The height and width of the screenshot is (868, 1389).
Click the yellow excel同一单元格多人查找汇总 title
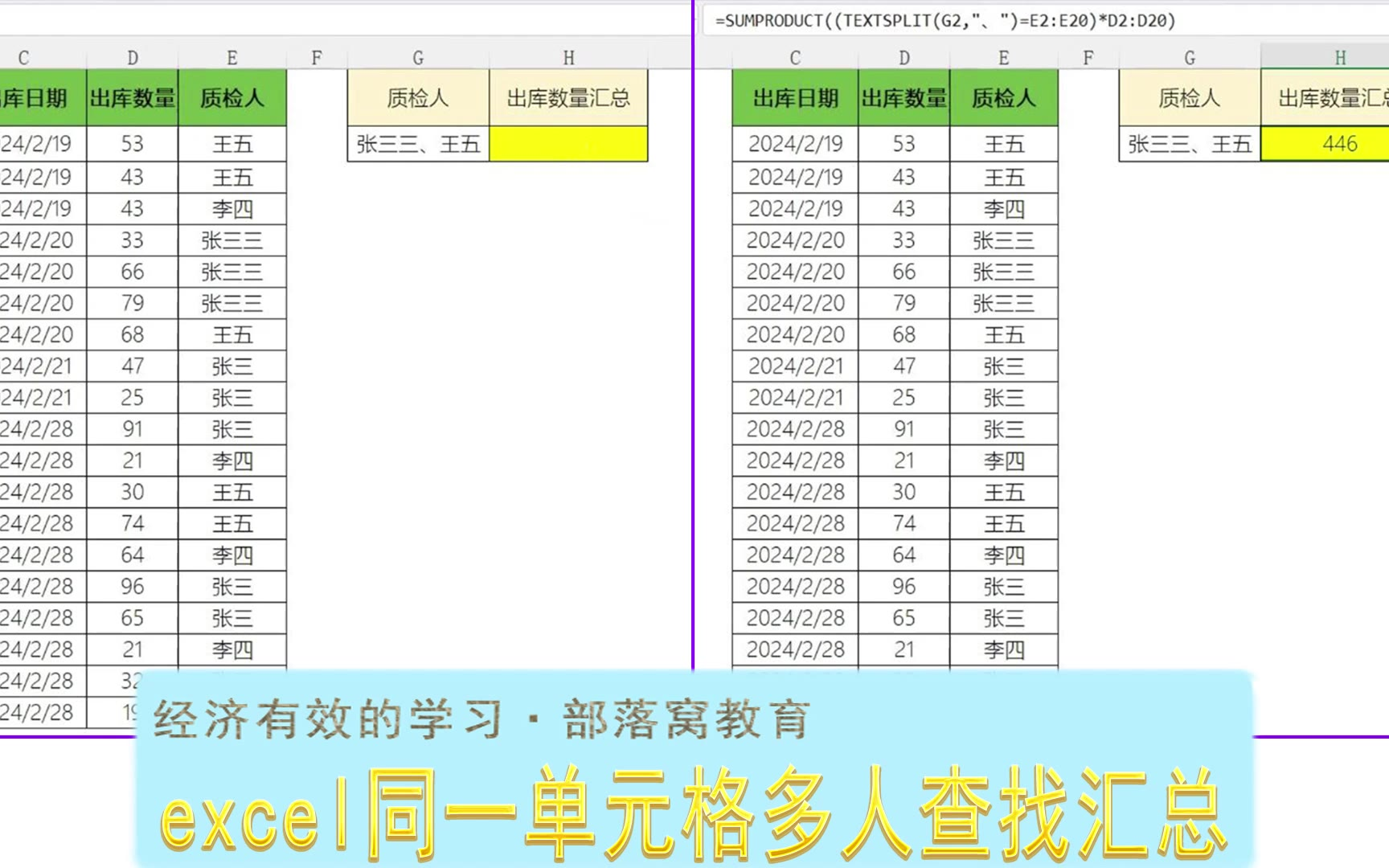(x=693, y=813)
